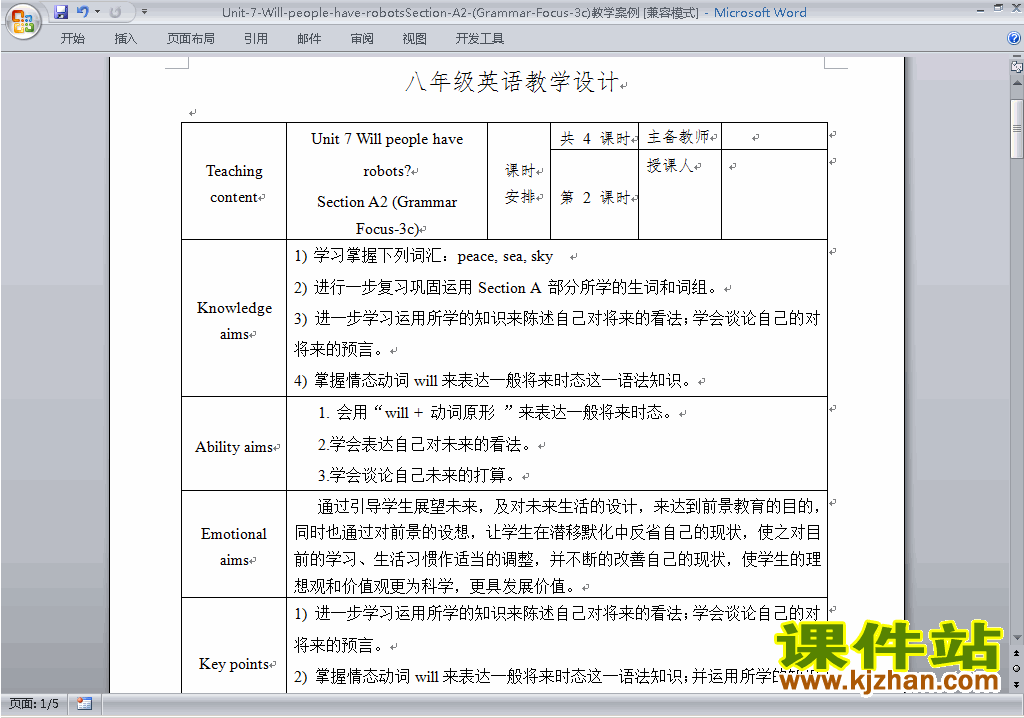
Task: Click the macro recording icon in status bar
Action: click(84, 704)
